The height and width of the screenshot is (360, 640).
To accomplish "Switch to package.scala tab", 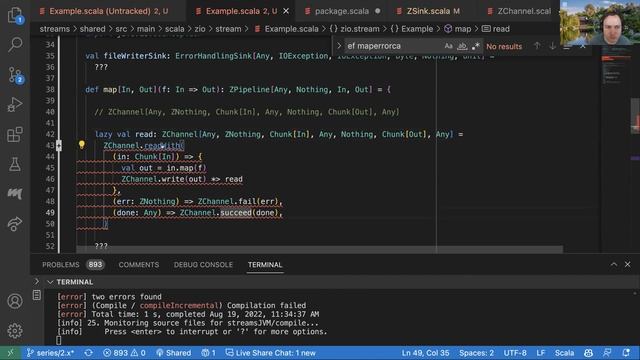I will pos(342,11).
